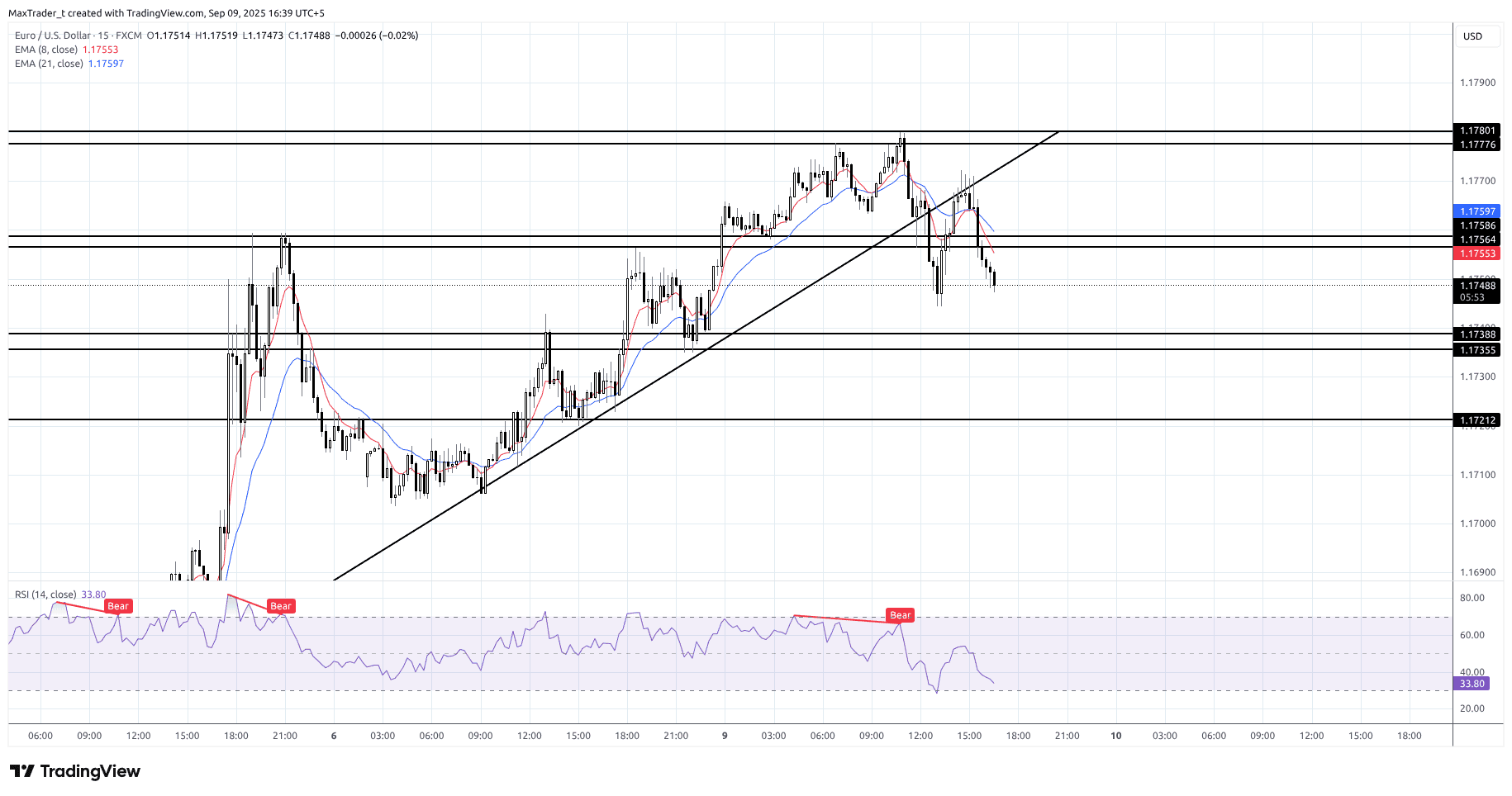The width and height of the screenshot is (1512, 796).
Task: Click the 1.17212 horizontal line label
Action: pyautogui.click(x=1476, y=420)
